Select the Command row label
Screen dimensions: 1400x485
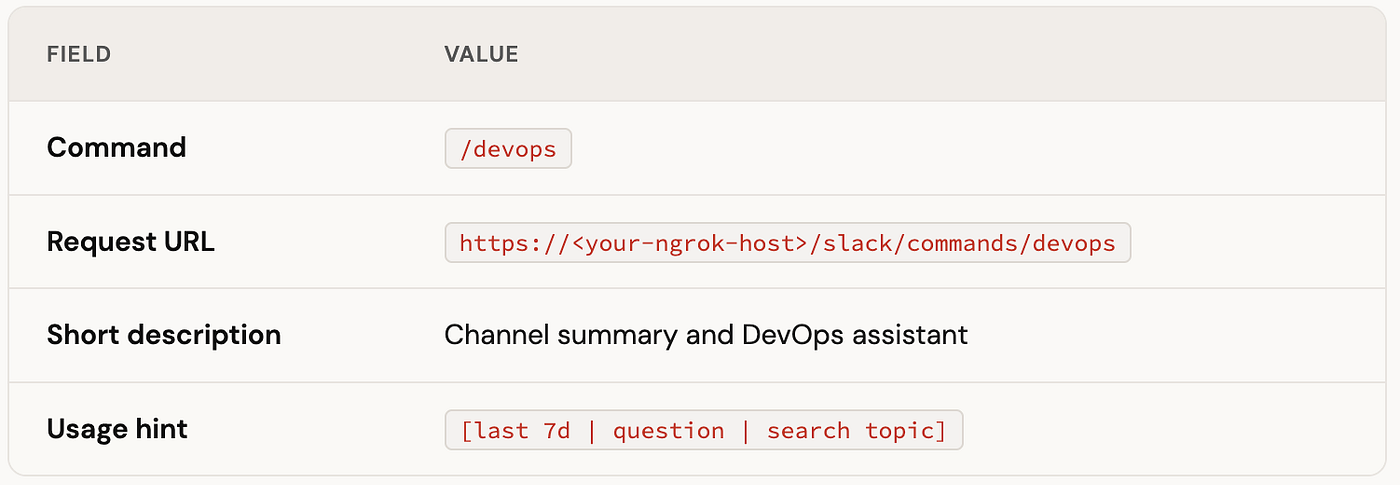click(117, 148)
